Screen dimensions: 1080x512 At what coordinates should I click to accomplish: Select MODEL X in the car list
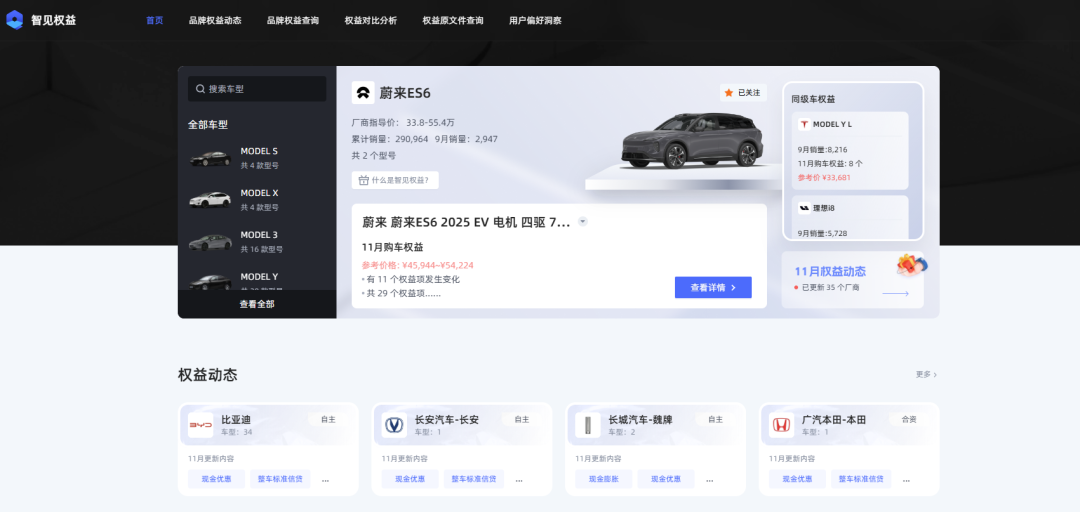point(257,200)
